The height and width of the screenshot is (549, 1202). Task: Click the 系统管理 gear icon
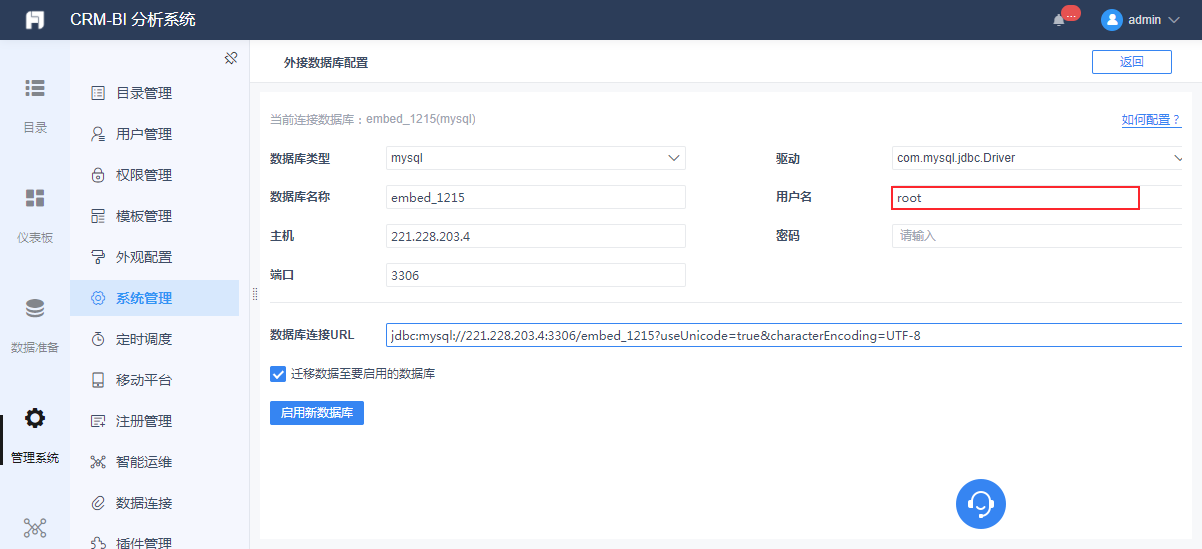coord(98,298)
